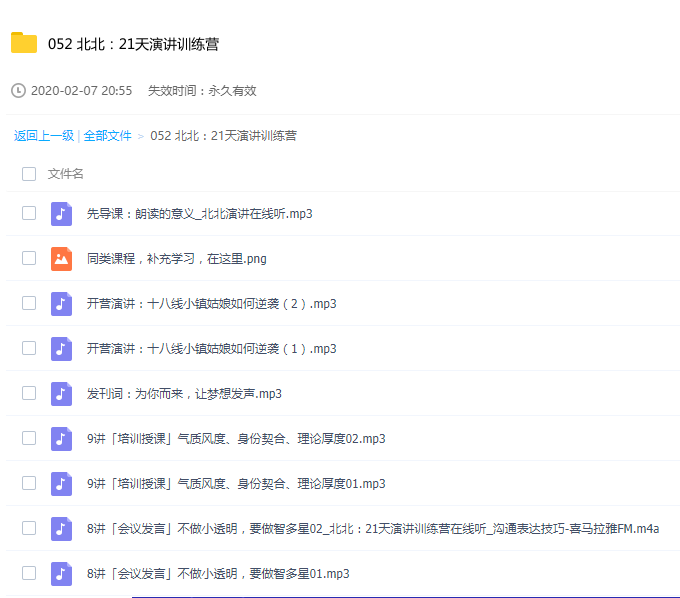The image size is (680, 598).
Task: Check the box for 先导课：朗读的意义 mp3
Action: click(29, 213)
